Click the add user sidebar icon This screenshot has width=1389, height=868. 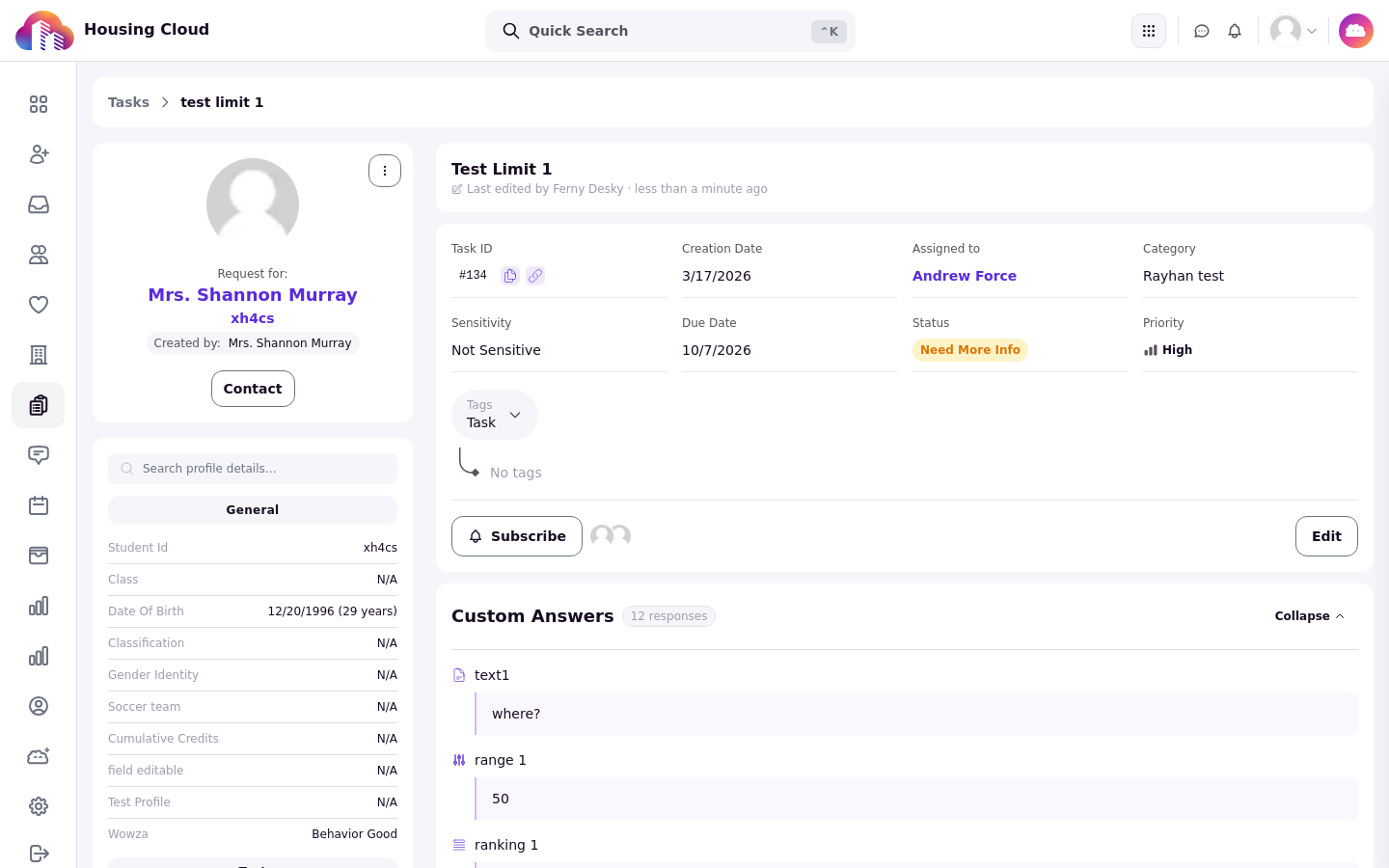pos(39,154)
